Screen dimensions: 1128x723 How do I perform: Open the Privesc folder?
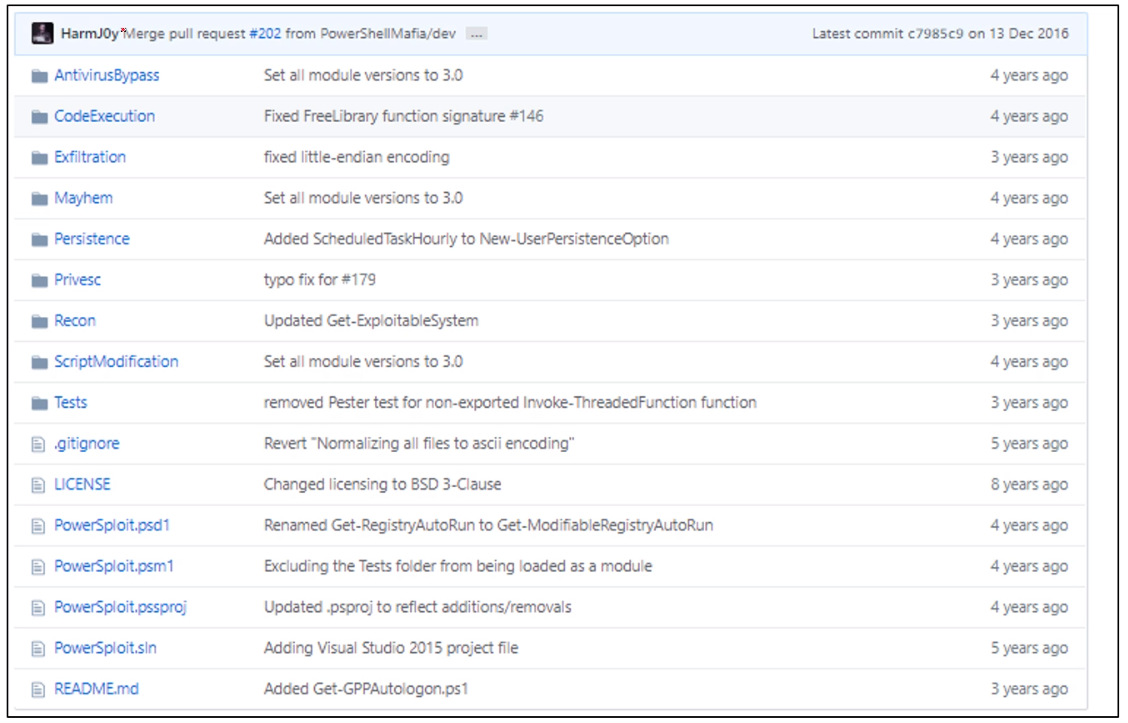pyautogui.click(x=78, y=281)
